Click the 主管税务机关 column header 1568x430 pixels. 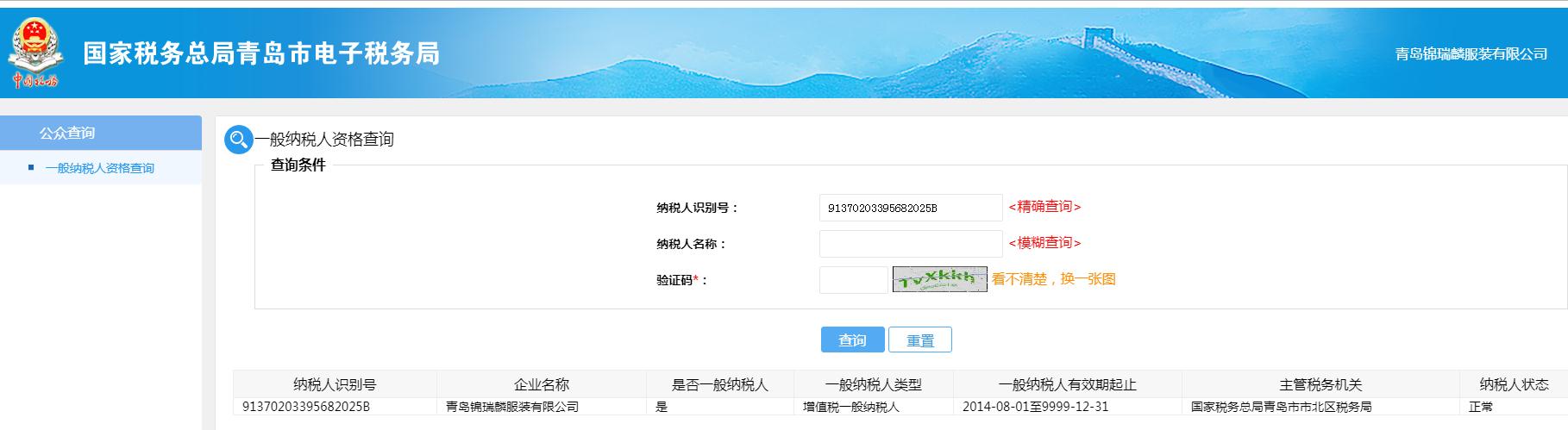[x=1320, y=384]
